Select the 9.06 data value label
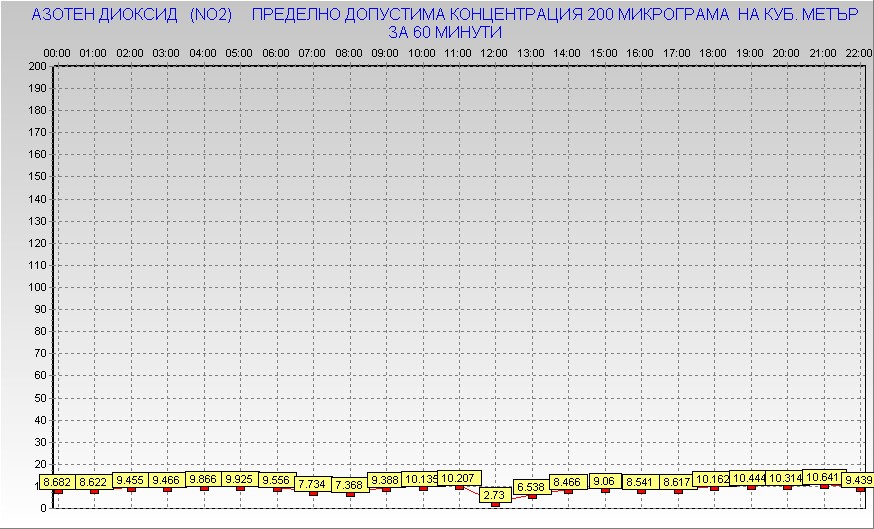The width and height of the screenshot is (874, 529). click(x=604, y=481)
